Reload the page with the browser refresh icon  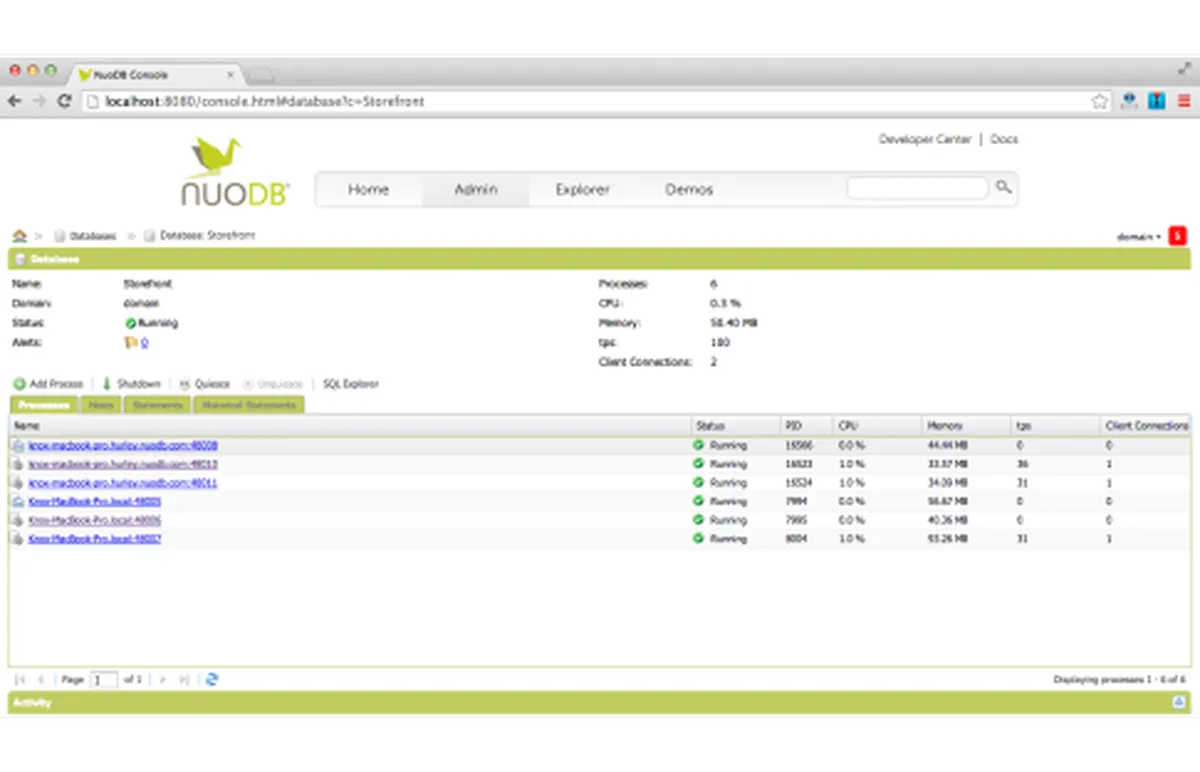[x=64, y=101]
